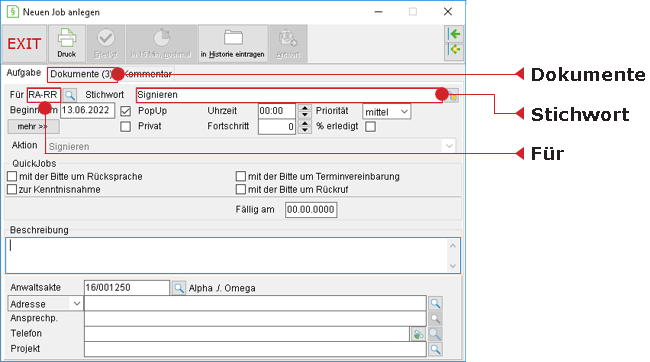Open the Aktion dropdown showing Signieren
The width and height of the screenshot is (650, 362).
pyautogui.click(x=252, y=146)
